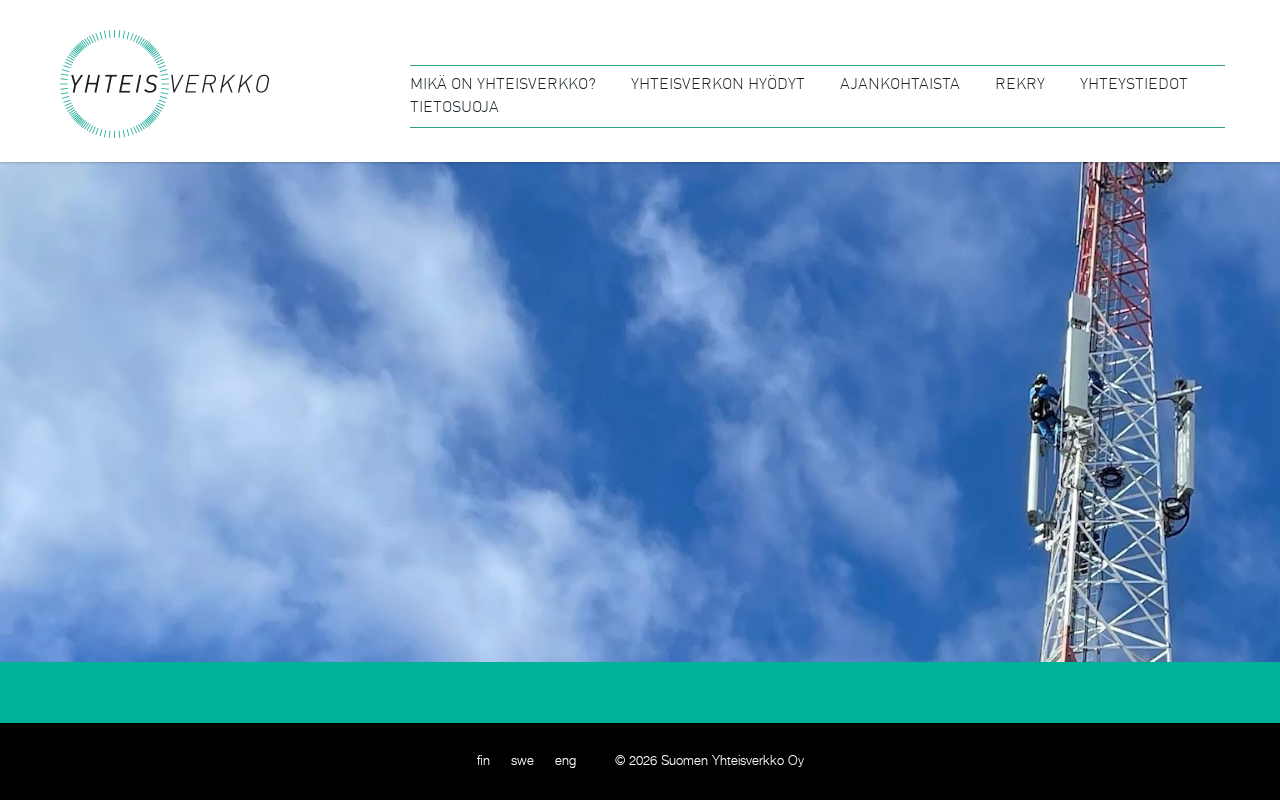Go to Ajankohtaista section
This screenshot has height=800, width=1280.
pos(900,84)
